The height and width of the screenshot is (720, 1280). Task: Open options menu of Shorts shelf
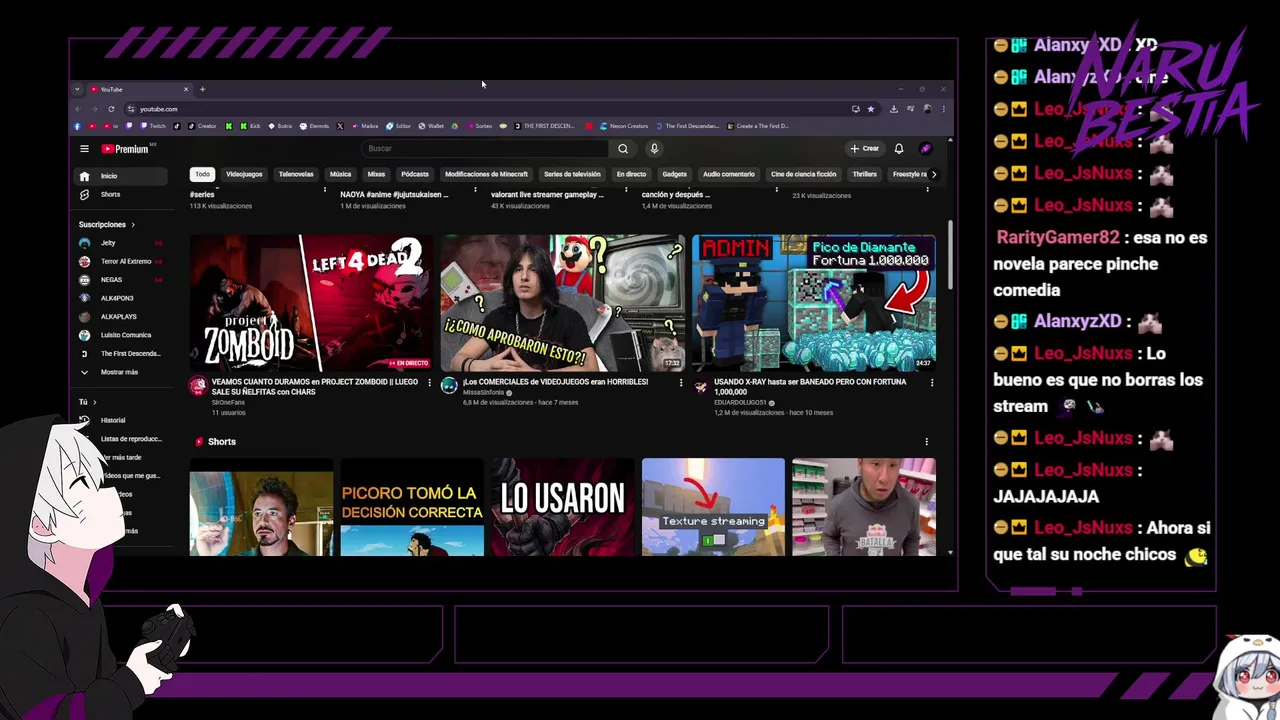pyautogui.click(x=926, y=442)
